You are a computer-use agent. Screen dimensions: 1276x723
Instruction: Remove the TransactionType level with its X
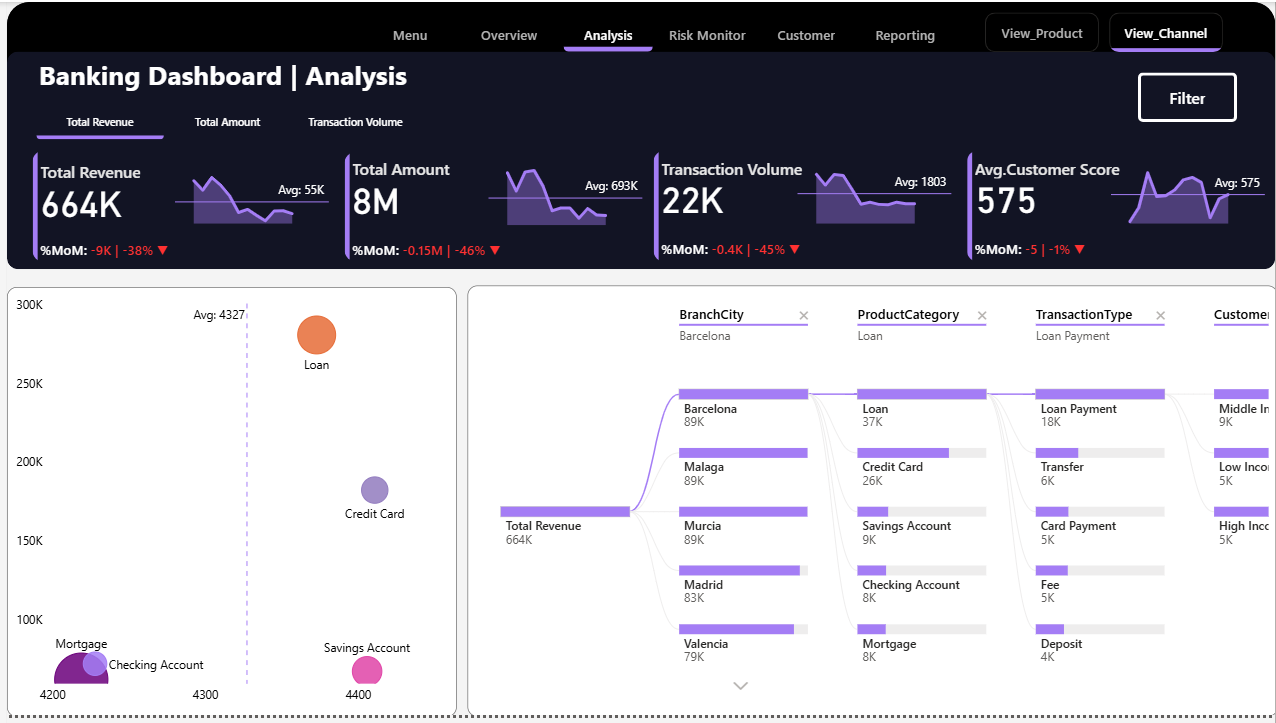click(x=1160, y=316)
